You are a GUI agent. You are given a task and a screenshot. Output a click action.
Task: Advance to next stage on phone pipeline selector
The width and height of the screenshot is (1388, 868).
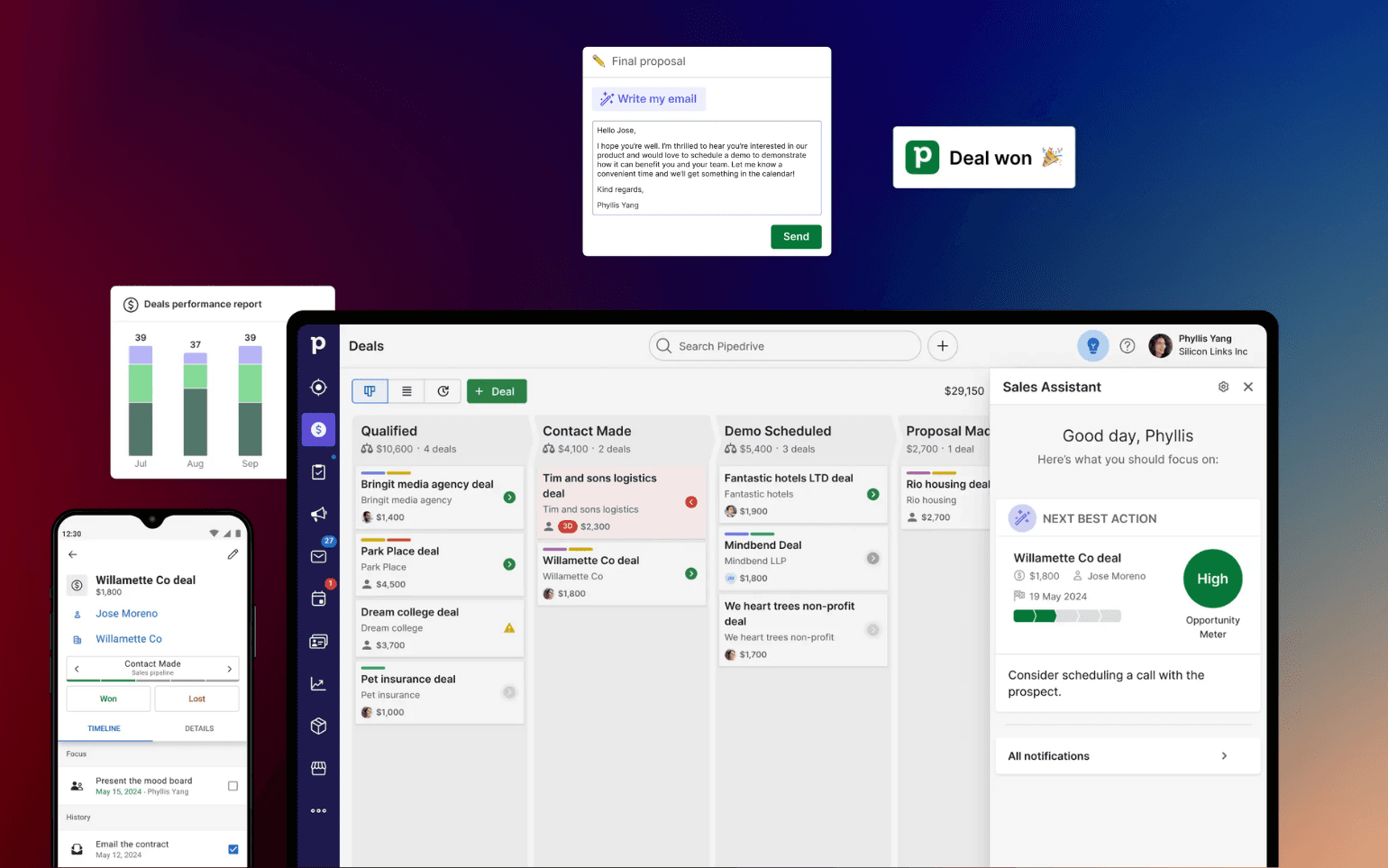tap(230, 669)
